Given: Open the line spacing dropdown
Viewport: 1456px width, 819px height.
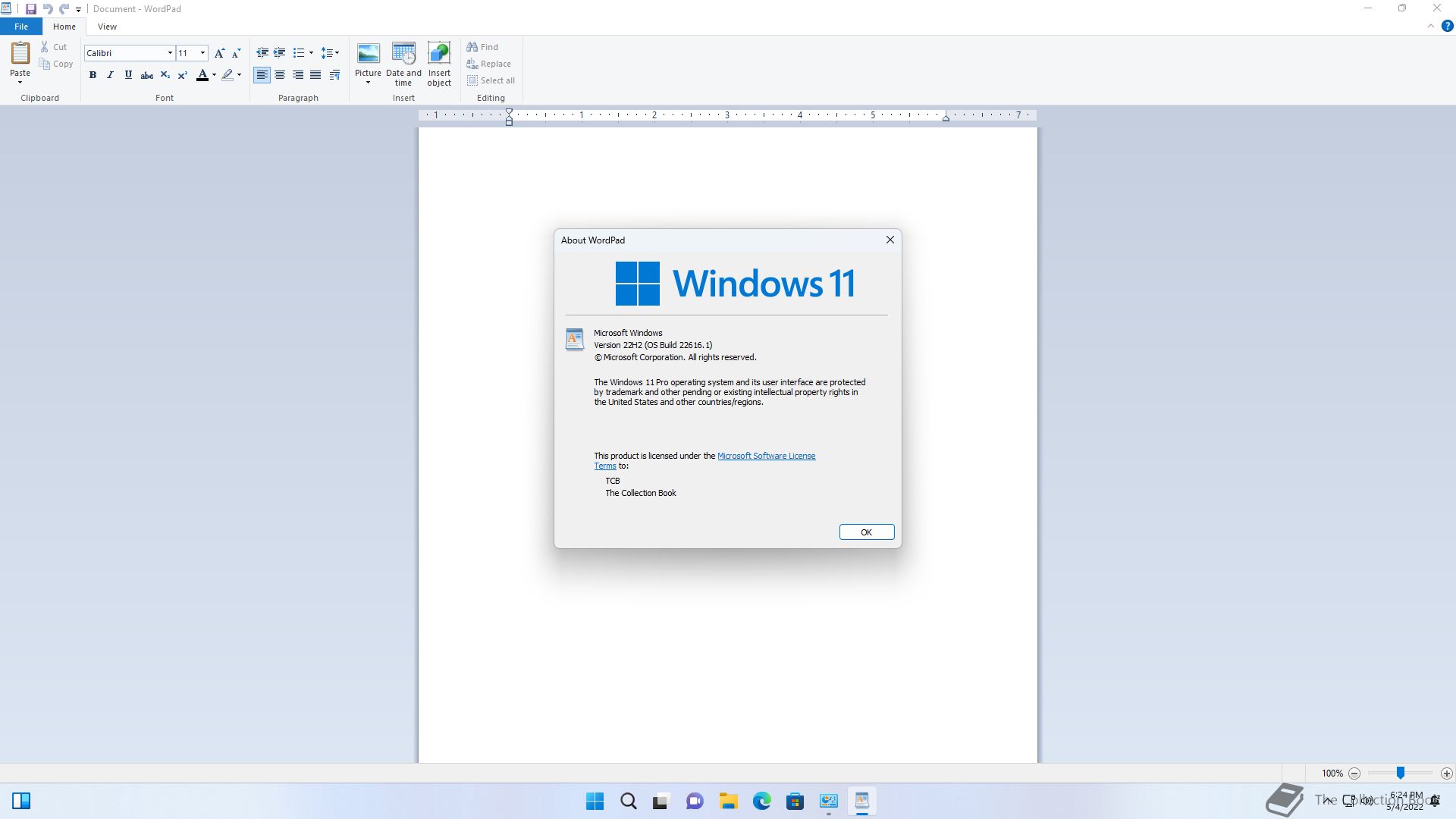Looking at the screenshot, I should 330,53.
